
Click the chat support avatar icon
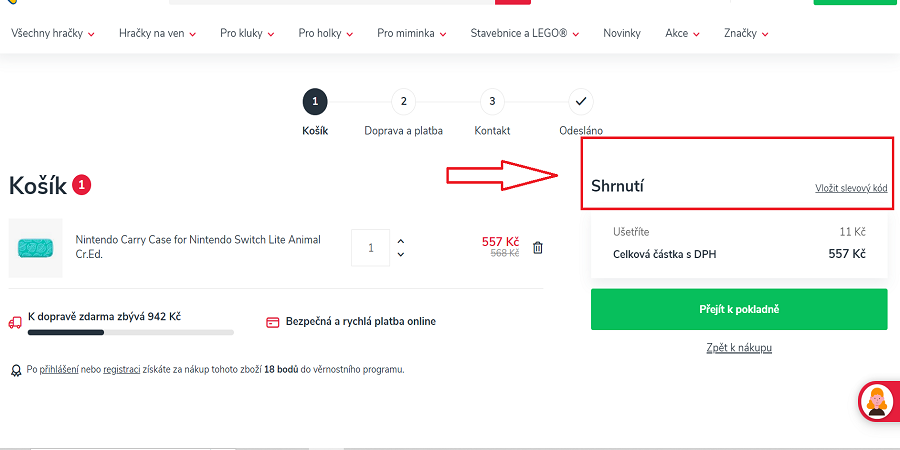(878, 401)
